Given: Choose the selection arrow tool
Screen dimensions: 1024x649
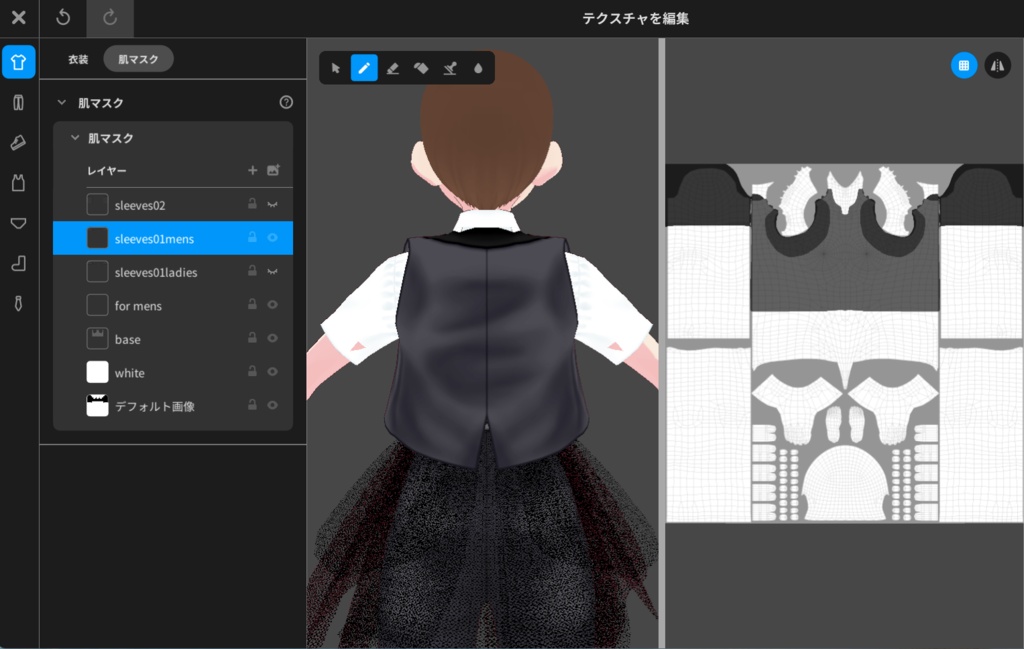Looking at the screenshot, I should pos(336,68).
